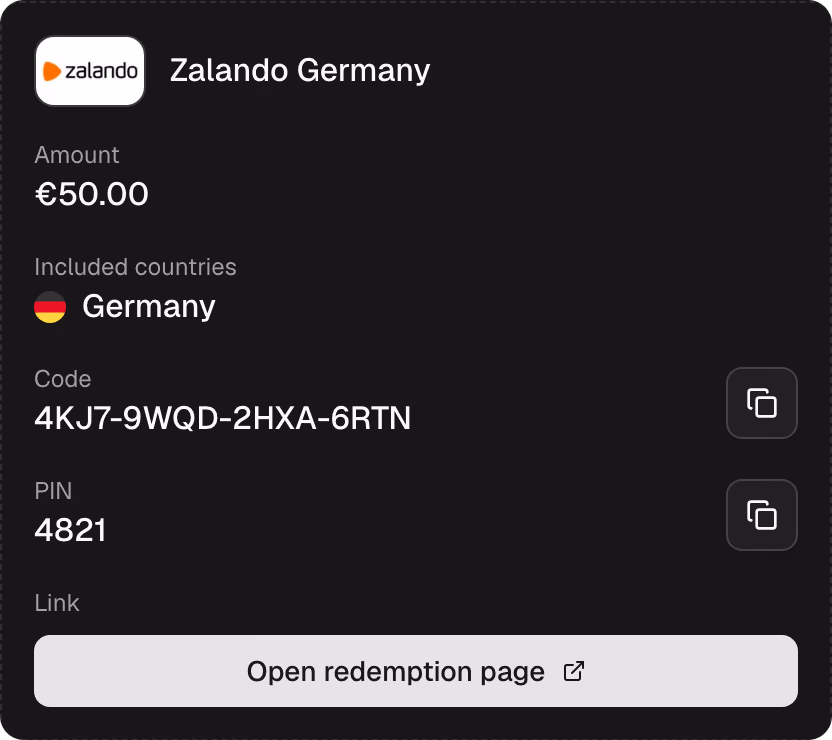The image size is (832, 740).
Task: Copy the gift card code
Action: pyautogui.click(x=761, y=403)
